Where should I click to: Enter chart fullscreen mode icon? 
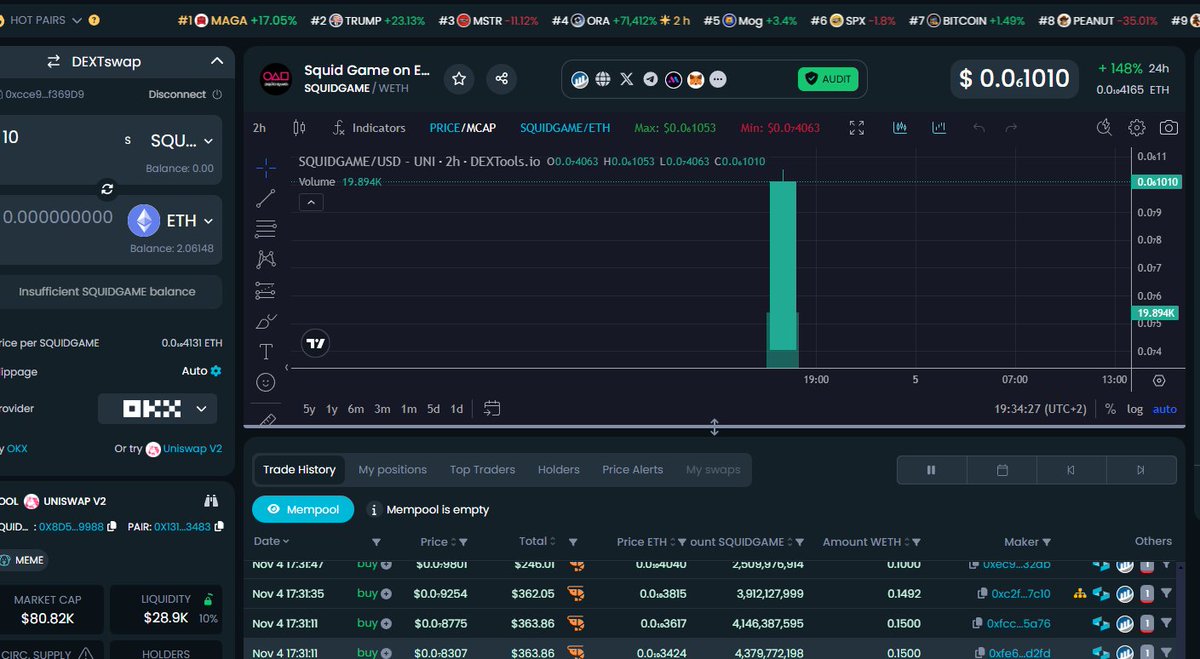pyautogui.click(x=857, y=128)
